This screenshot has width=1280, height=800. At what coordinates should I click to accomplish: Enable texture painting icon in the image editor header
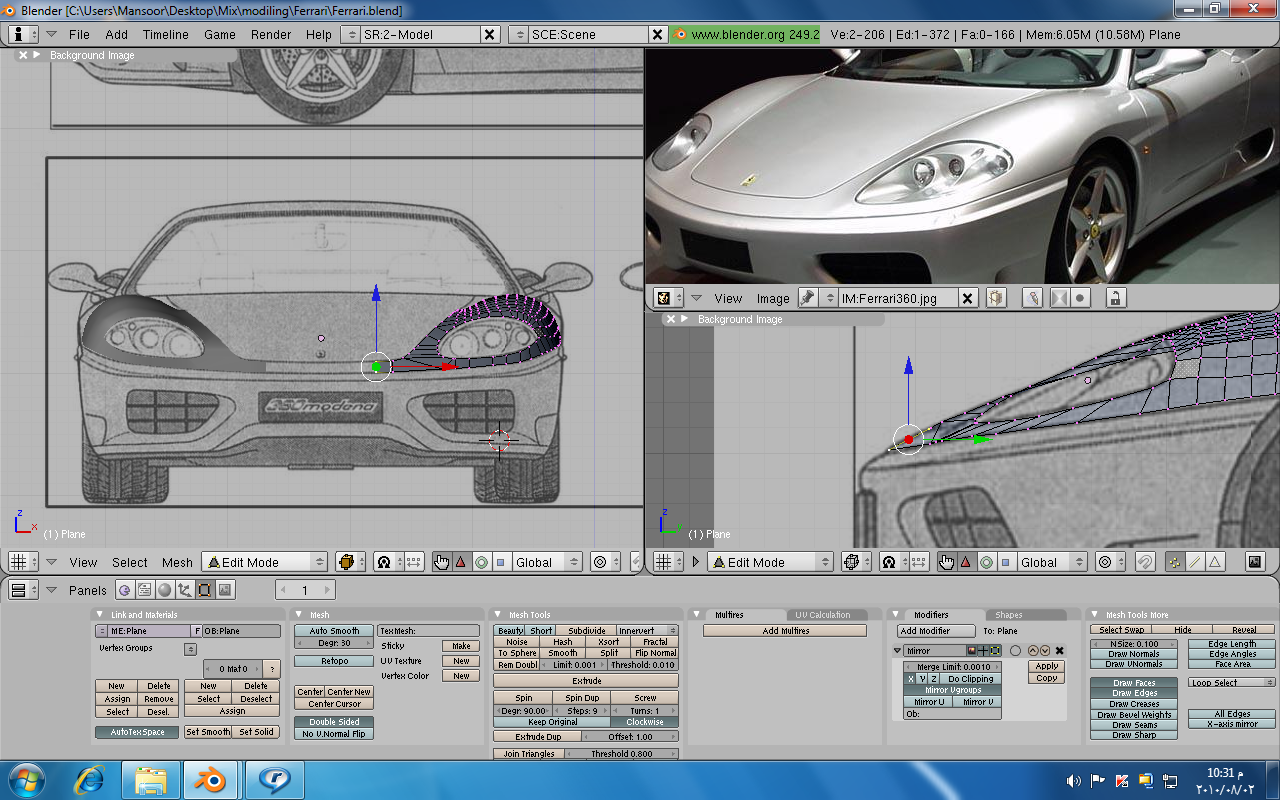click(x=1032, y=298)
